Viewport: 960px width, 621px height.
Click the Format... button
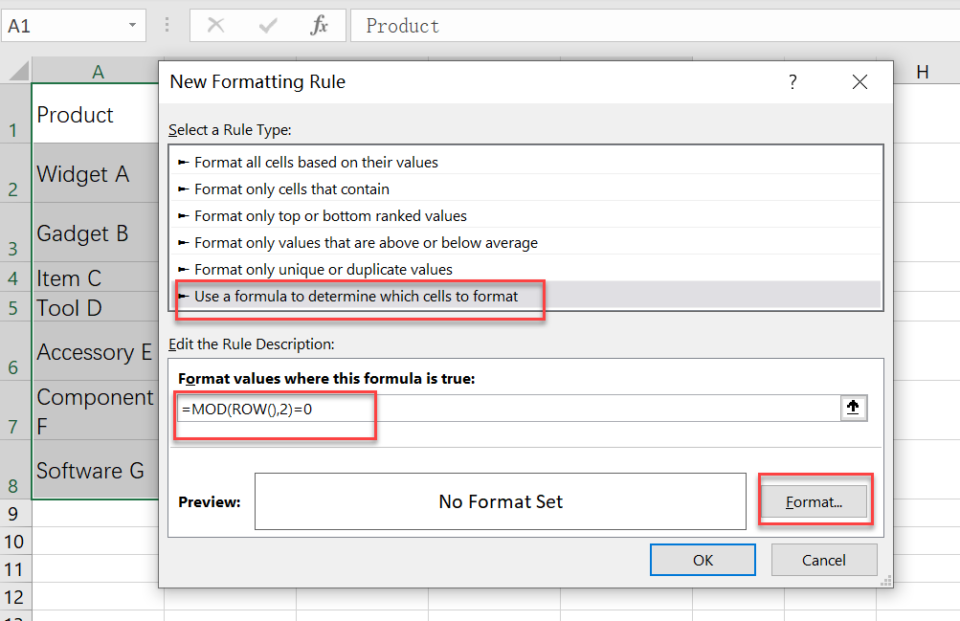click(x=814, y=501)
